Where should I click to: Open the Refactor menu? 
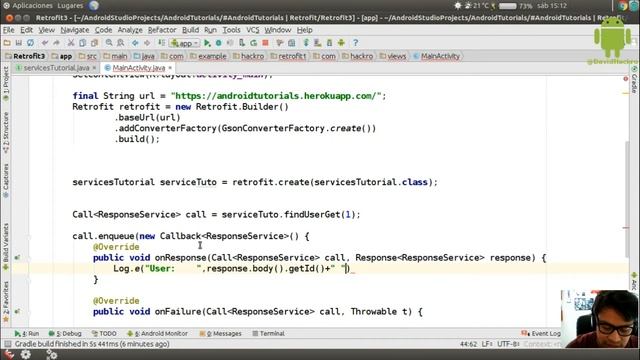point(162,30)
